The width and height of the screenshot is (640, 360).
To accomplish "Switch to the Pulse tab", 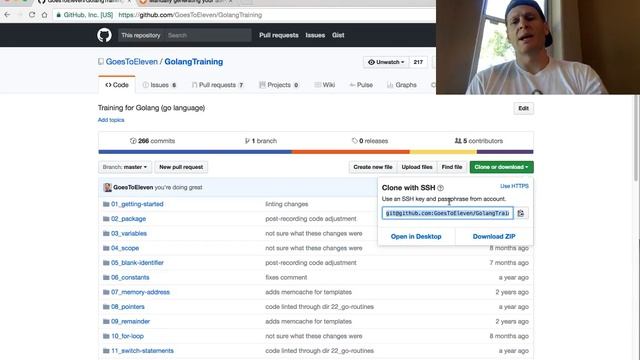I will click(x=361, y=85).
